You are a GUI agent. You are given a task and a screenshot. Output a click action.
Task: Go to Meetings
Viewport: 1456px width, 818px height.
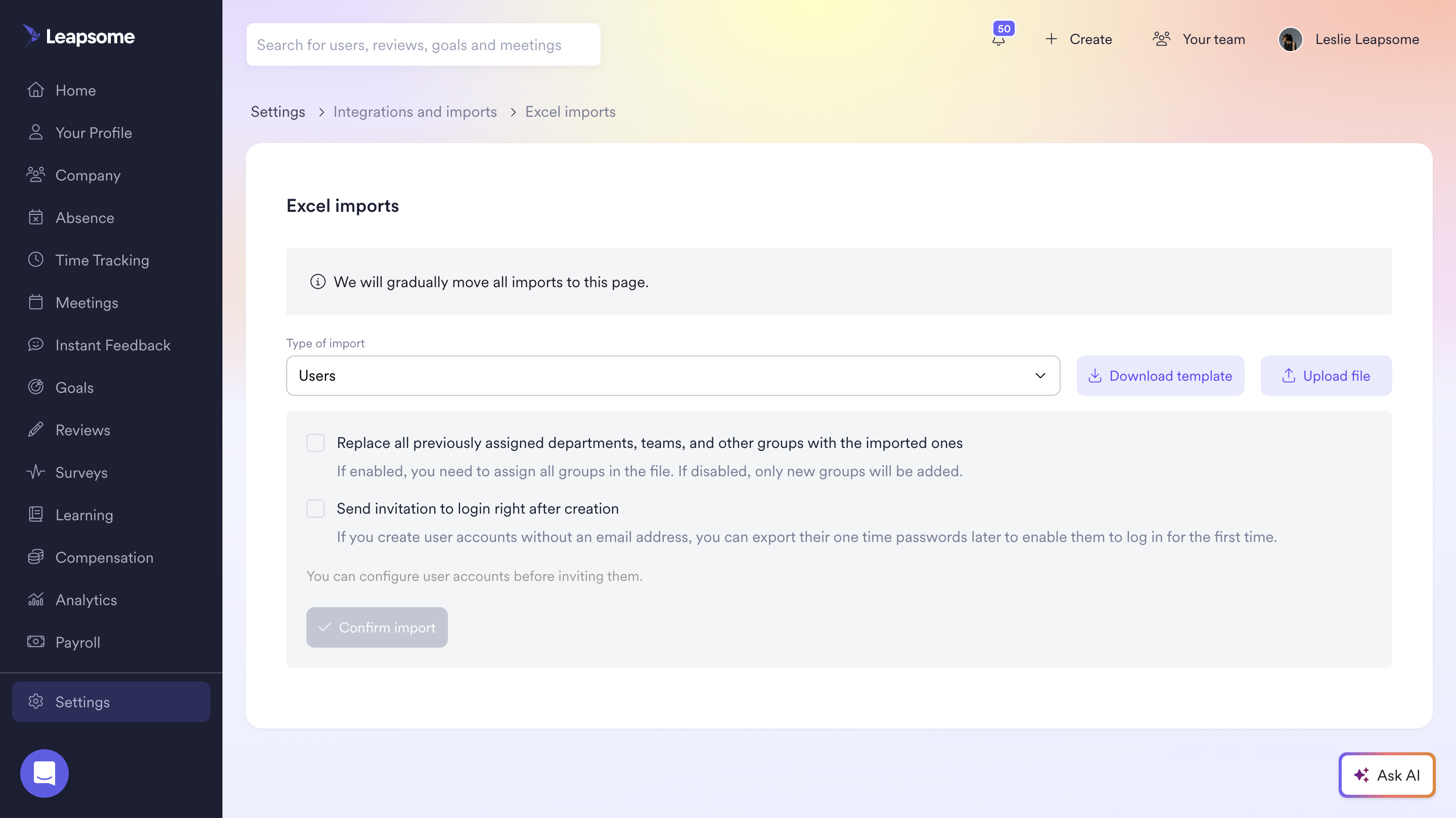coord(111,302)
